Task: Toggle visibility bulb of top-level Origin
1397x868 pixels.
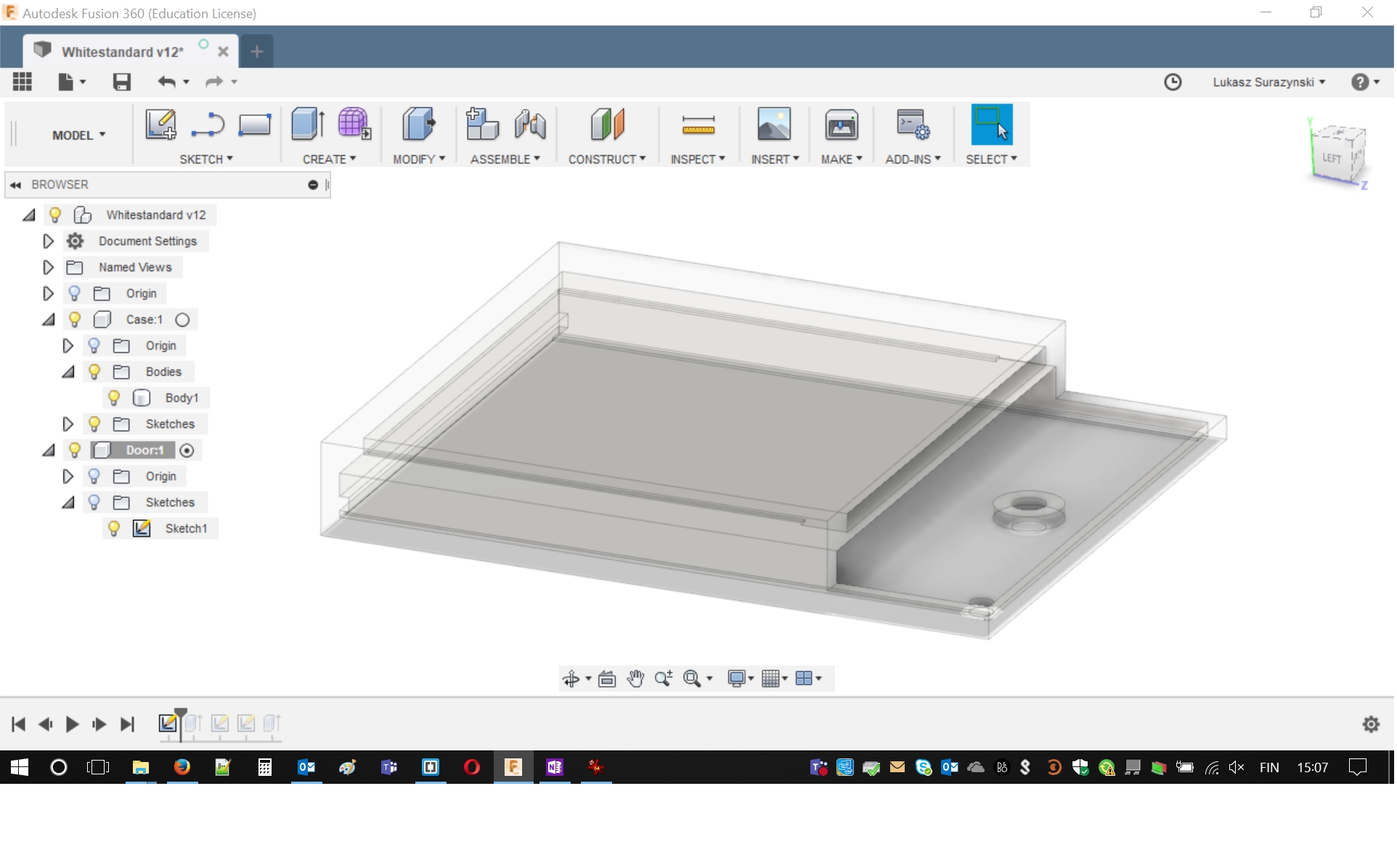Action: coord(74,294)
